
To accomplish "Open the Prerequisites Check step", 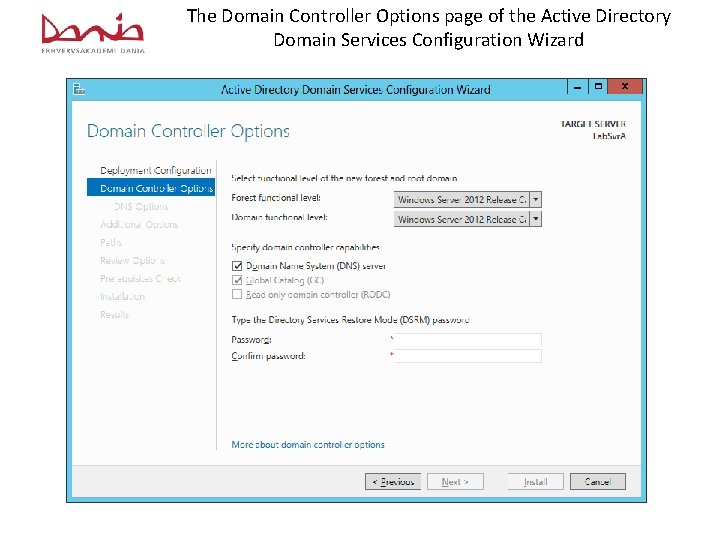I will [x=141, y=279].
